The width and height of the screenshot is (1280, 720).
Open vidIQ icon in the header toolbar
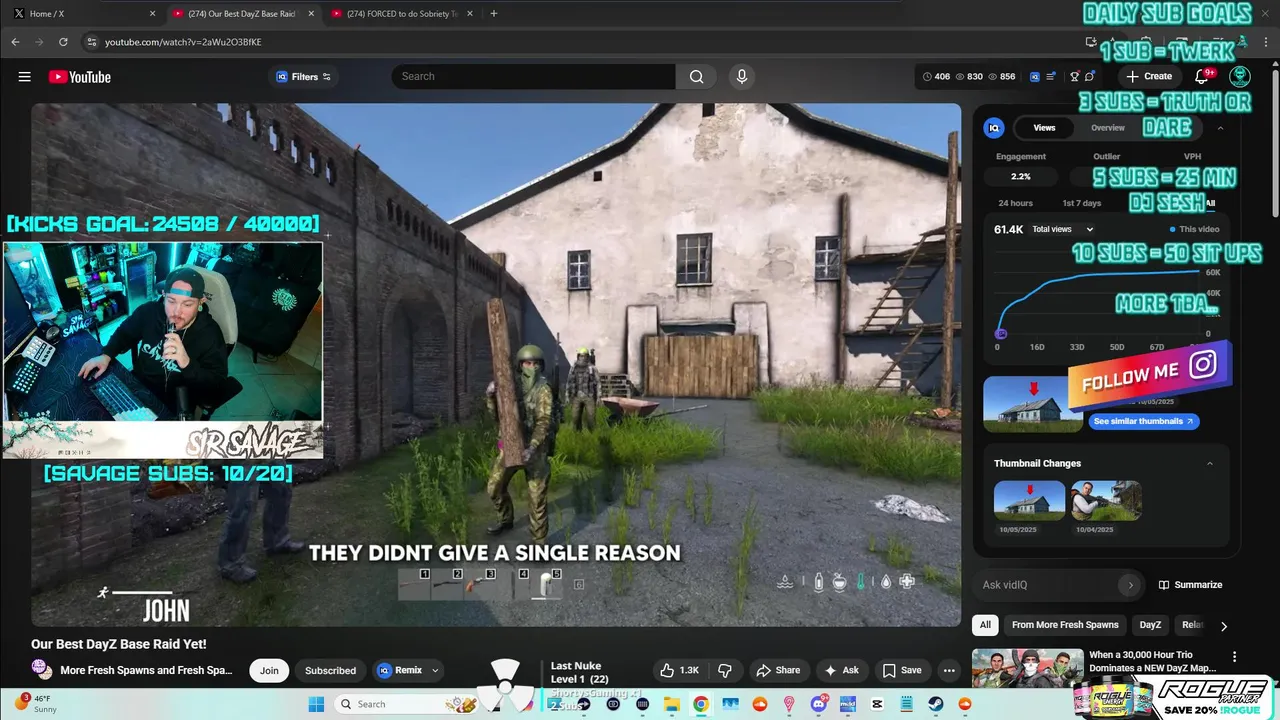(x=1035, y=77)
